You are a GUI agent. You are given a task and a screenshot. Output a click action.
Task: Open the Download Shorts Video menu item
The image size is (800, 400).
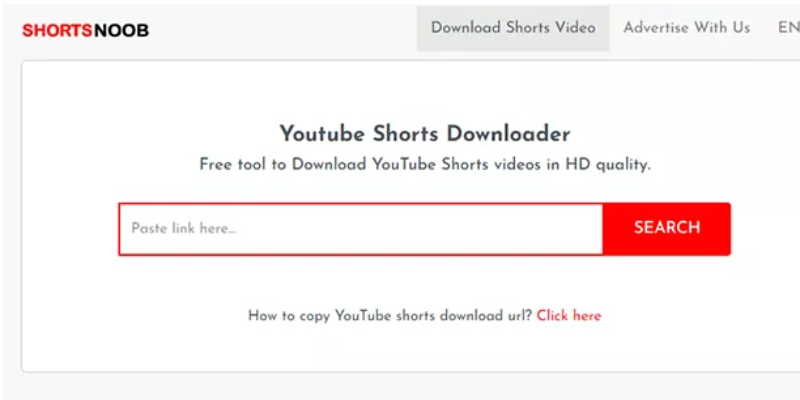point(513,28)
